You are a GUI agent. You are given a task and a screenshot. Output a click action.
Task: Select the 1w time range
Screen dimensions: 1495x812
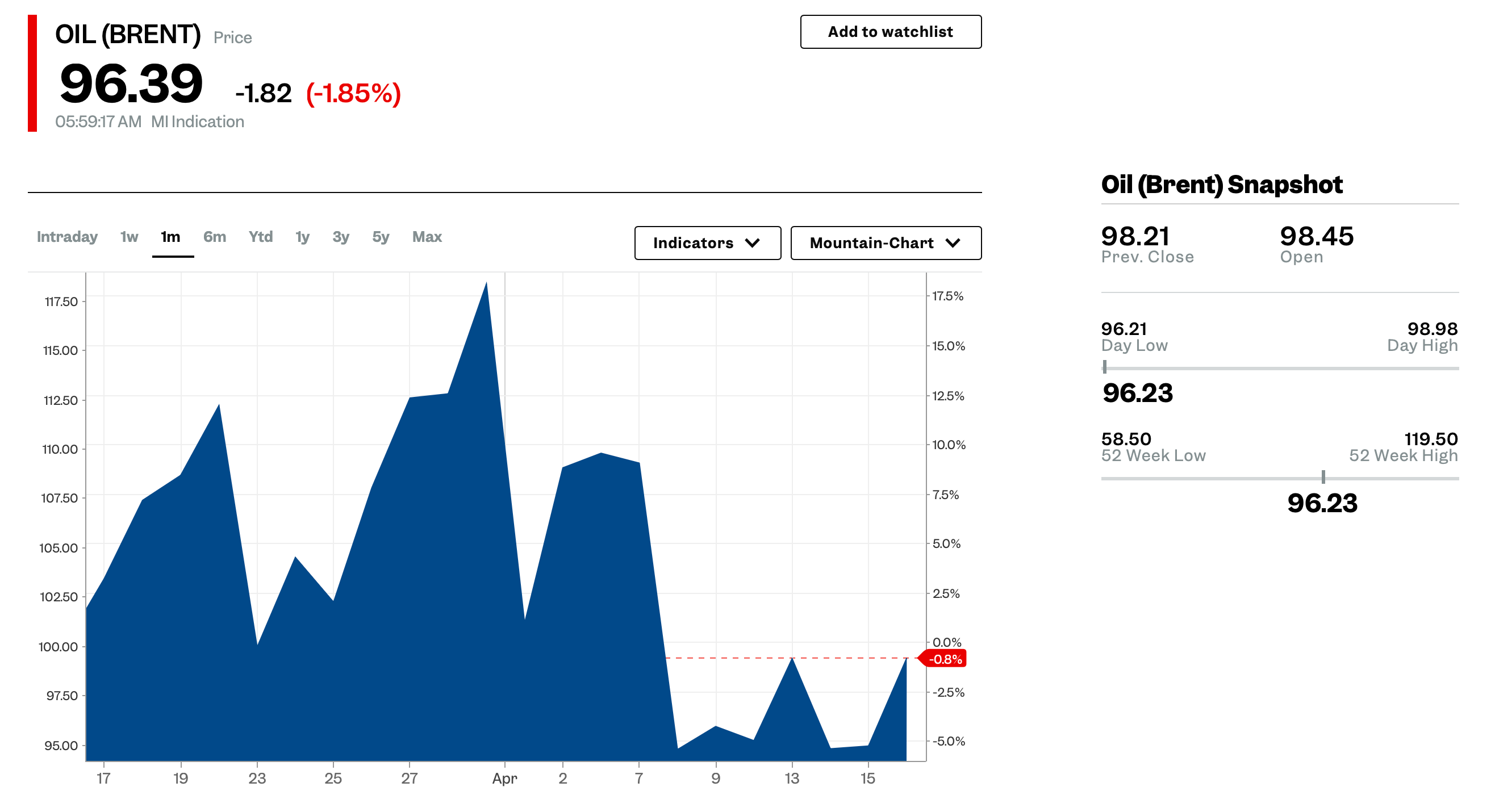click(129, 237)
